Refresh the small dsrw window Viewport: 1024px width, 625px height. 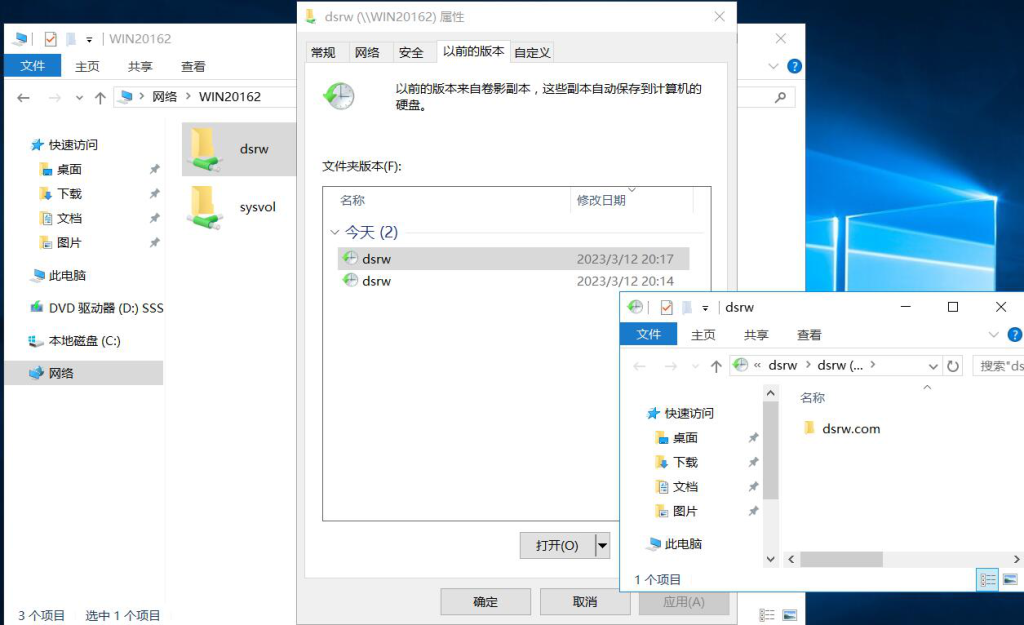(x=953, y=366)
